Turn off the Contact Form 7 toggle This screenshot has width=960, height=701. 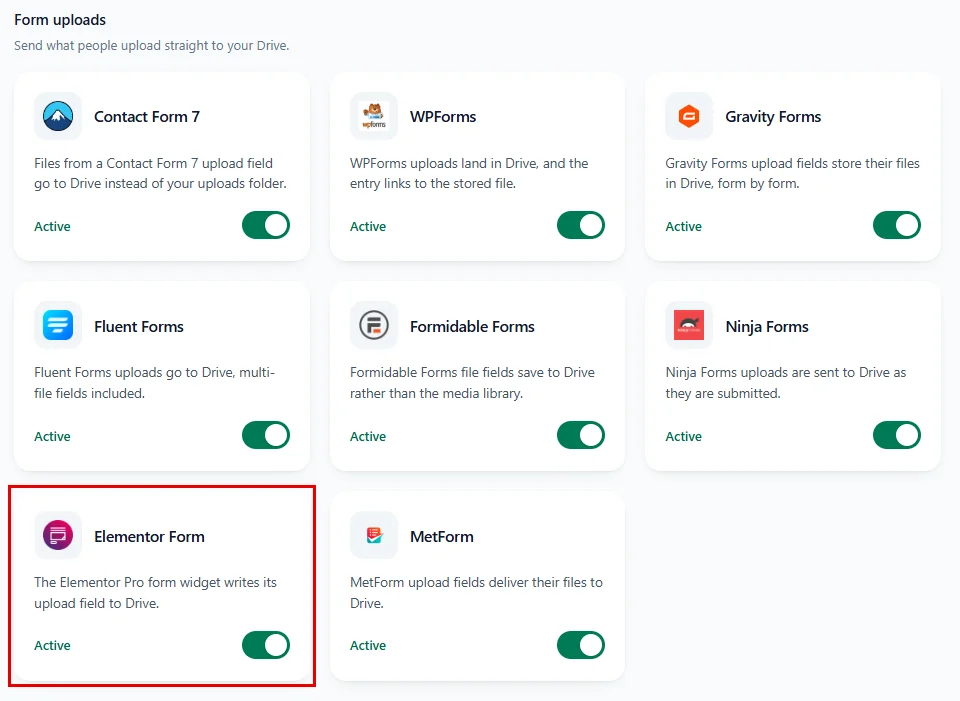[266, 225]
